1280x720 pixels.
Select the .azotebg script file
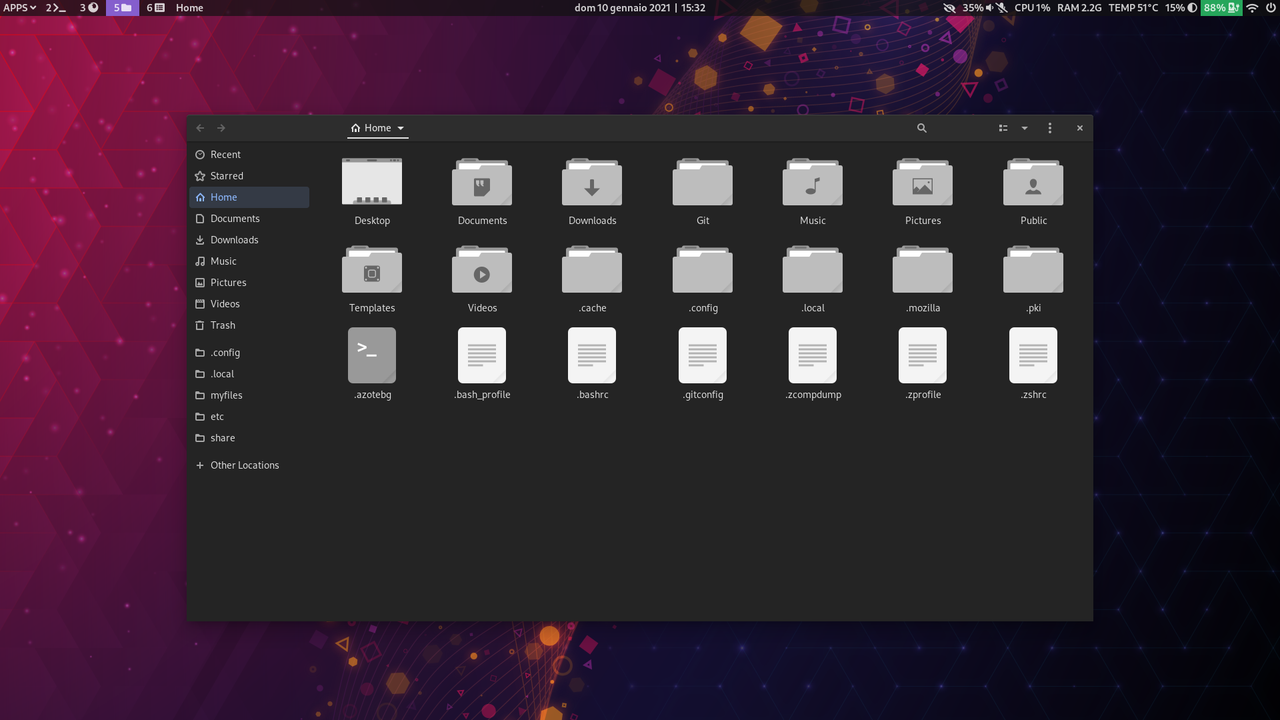(372, 355)
